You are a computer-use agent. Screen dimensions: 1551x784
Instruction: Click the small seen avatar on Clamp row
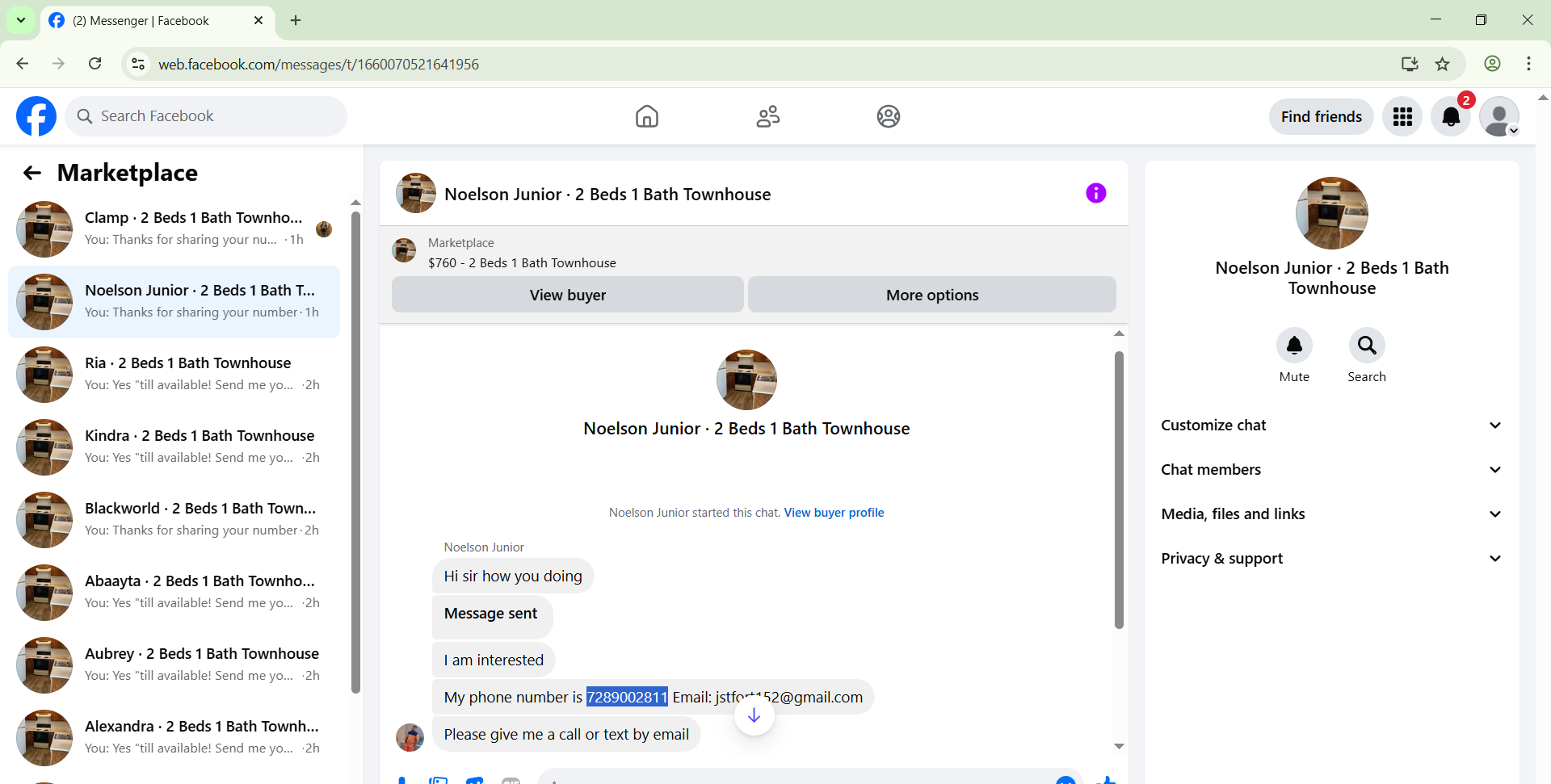coord(324,229)
